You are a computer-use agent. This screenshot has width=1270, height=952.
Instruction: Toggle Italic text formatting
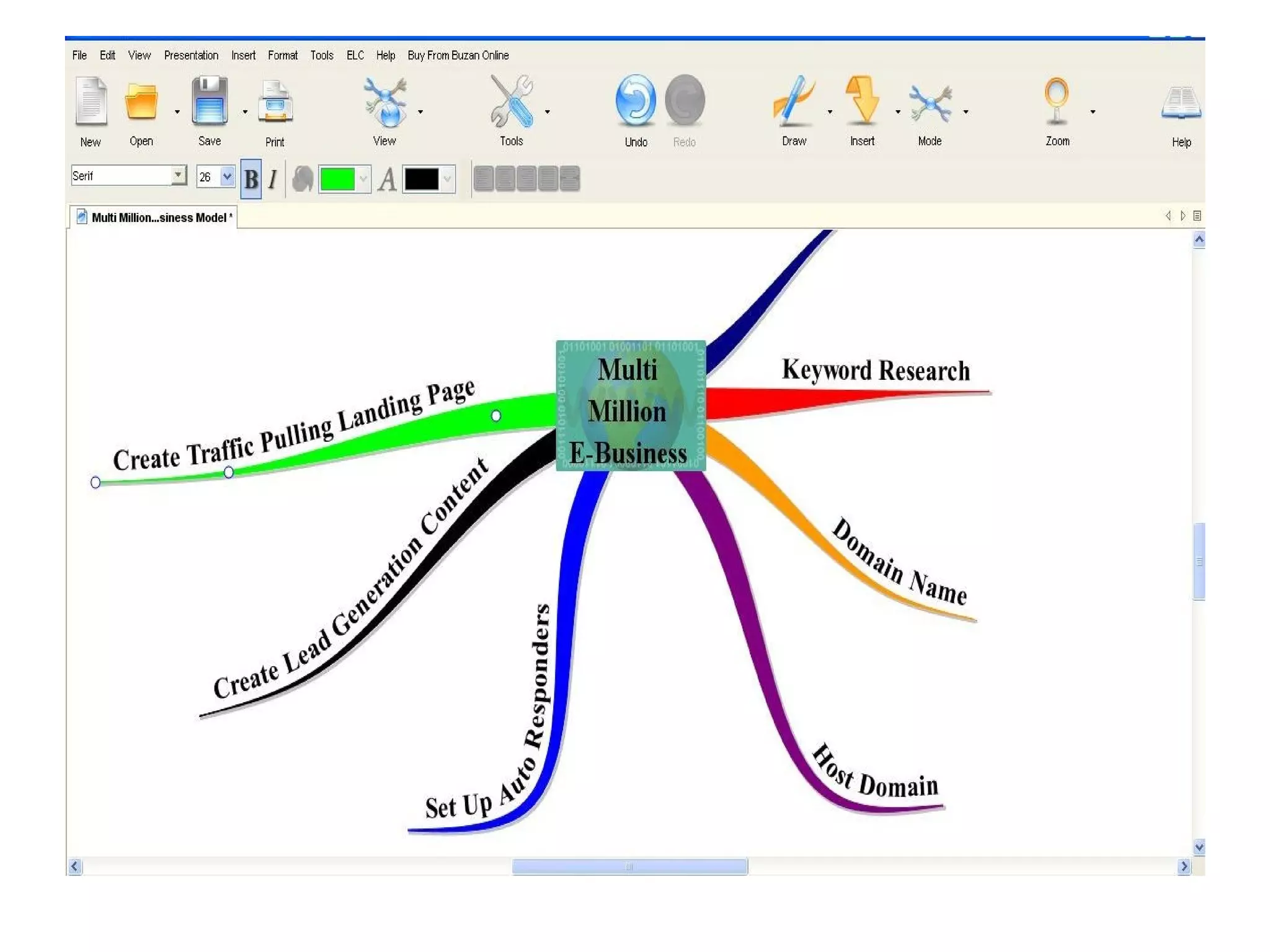273,180
